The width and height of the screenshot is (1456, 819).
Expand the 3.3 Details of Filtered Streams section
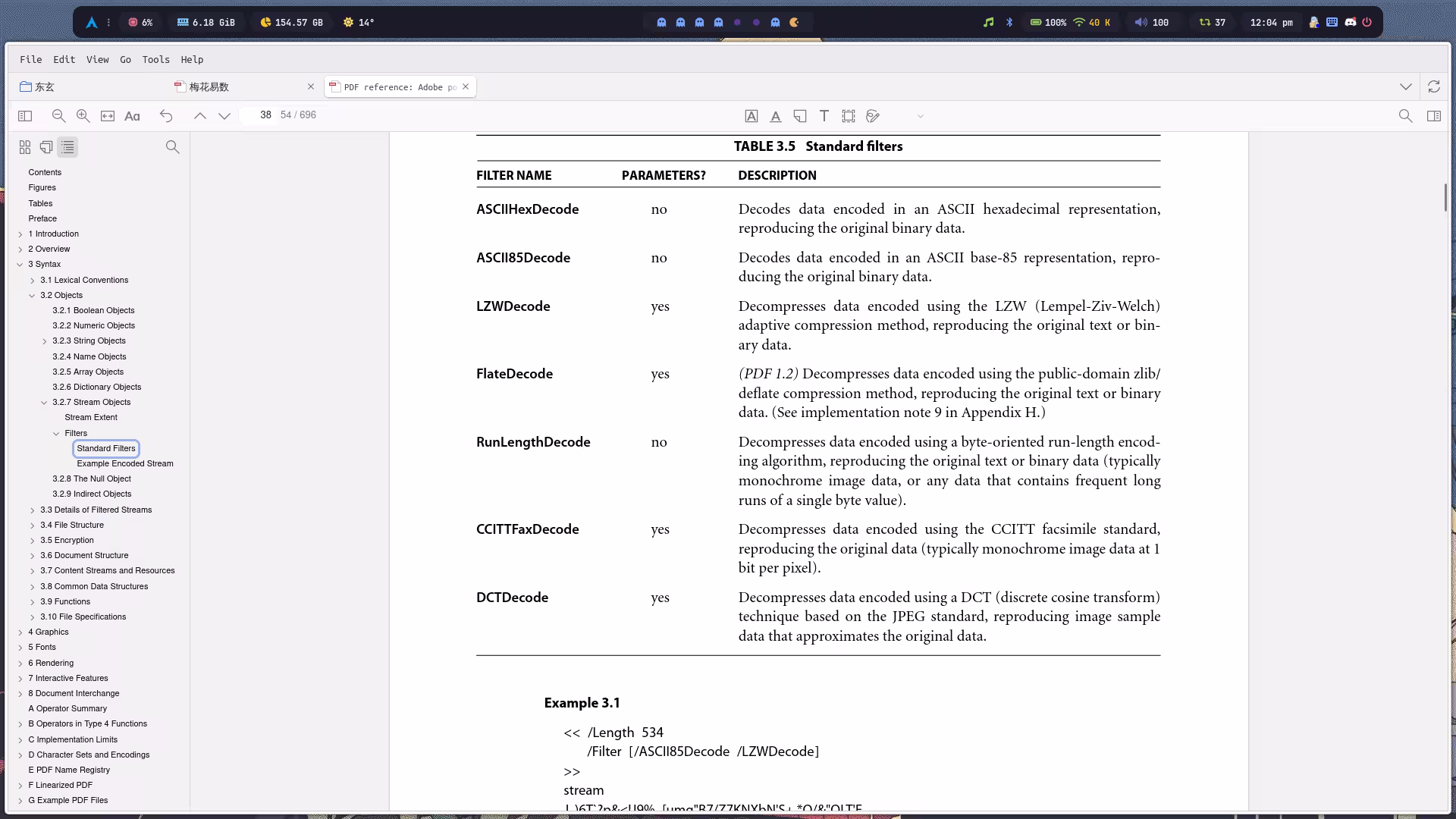click(x=33, y=510)
